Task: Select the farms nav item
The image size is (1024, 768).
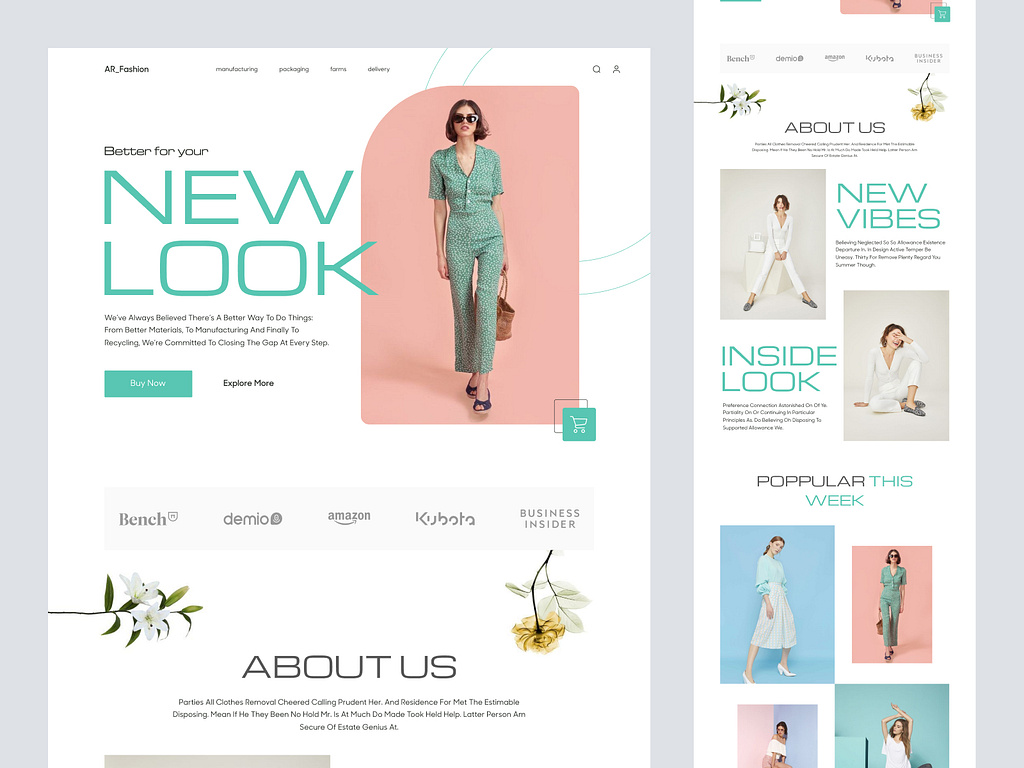Action: tap(338, 69)
